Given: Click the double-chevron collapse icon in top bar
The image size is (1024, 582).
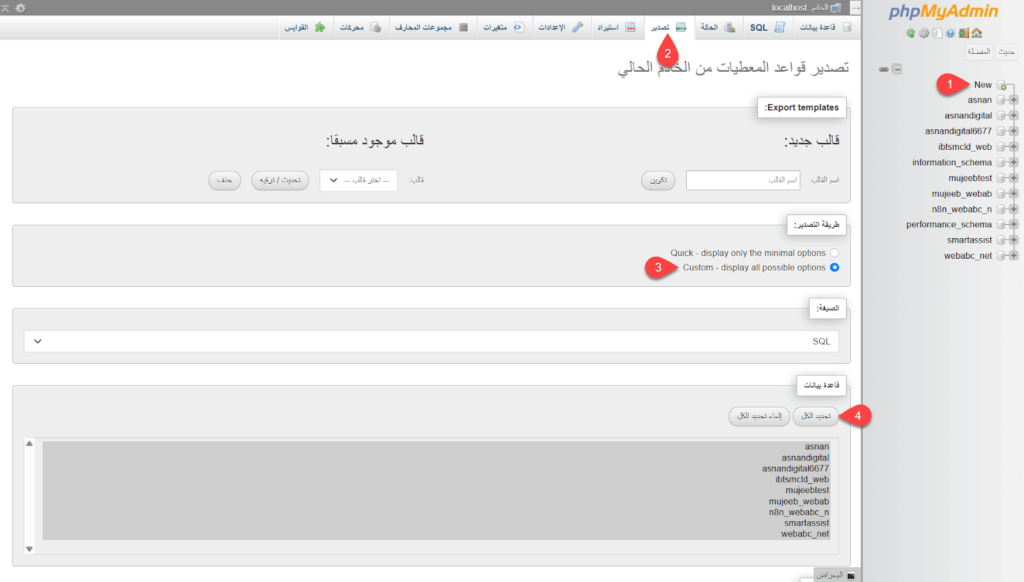Looking at the screenshot, I should click(5, 8).
